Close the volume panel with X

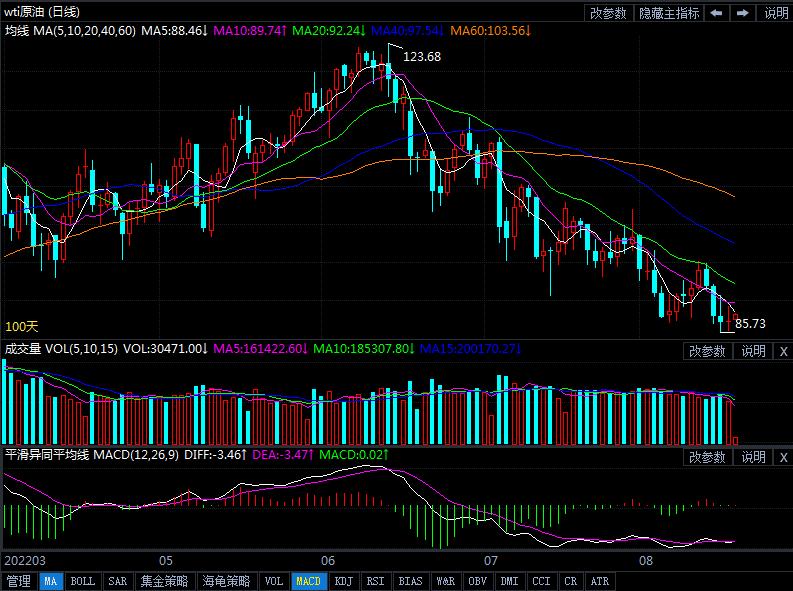point(783,351)
